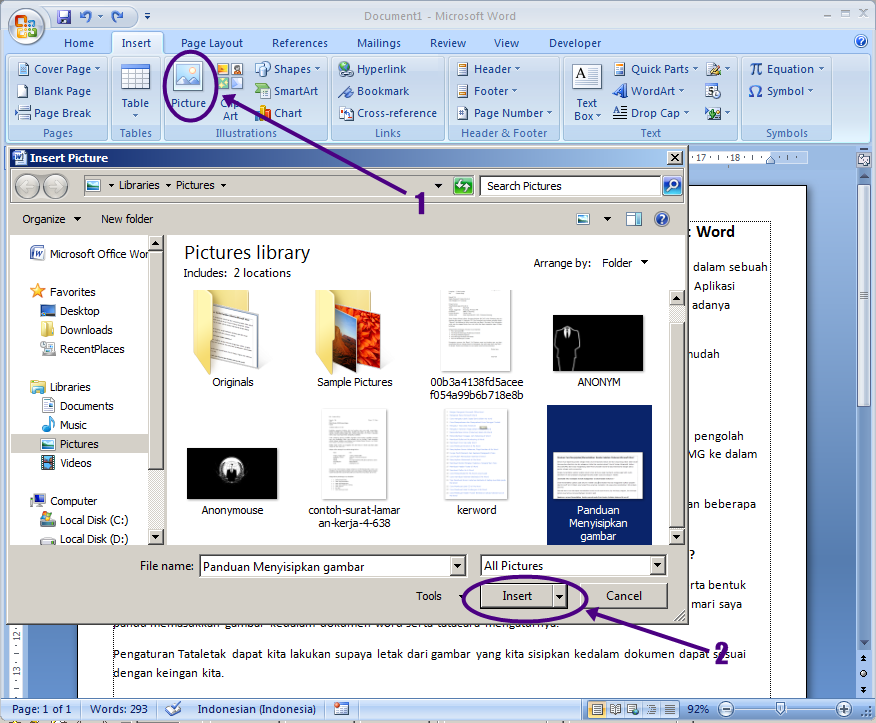
Task: Select the kerword picture thumbnail
Action: pyautogui.click(x=477, y=462)
